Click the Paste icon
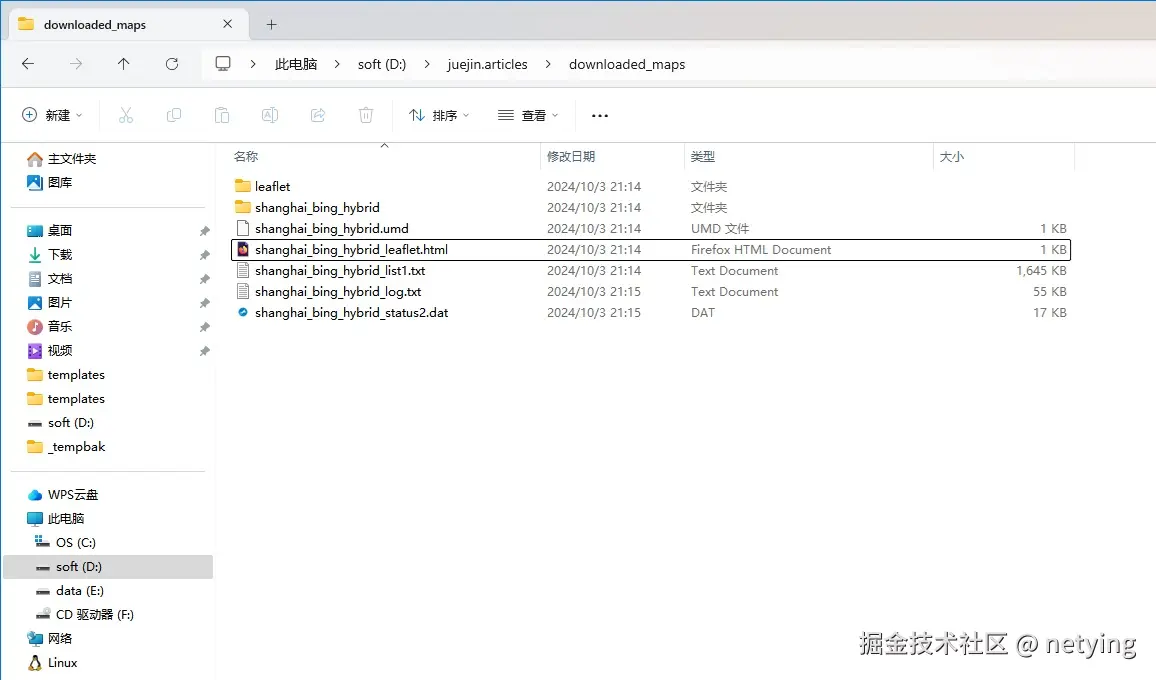1156x680 pixels. (x=222, y=115)
